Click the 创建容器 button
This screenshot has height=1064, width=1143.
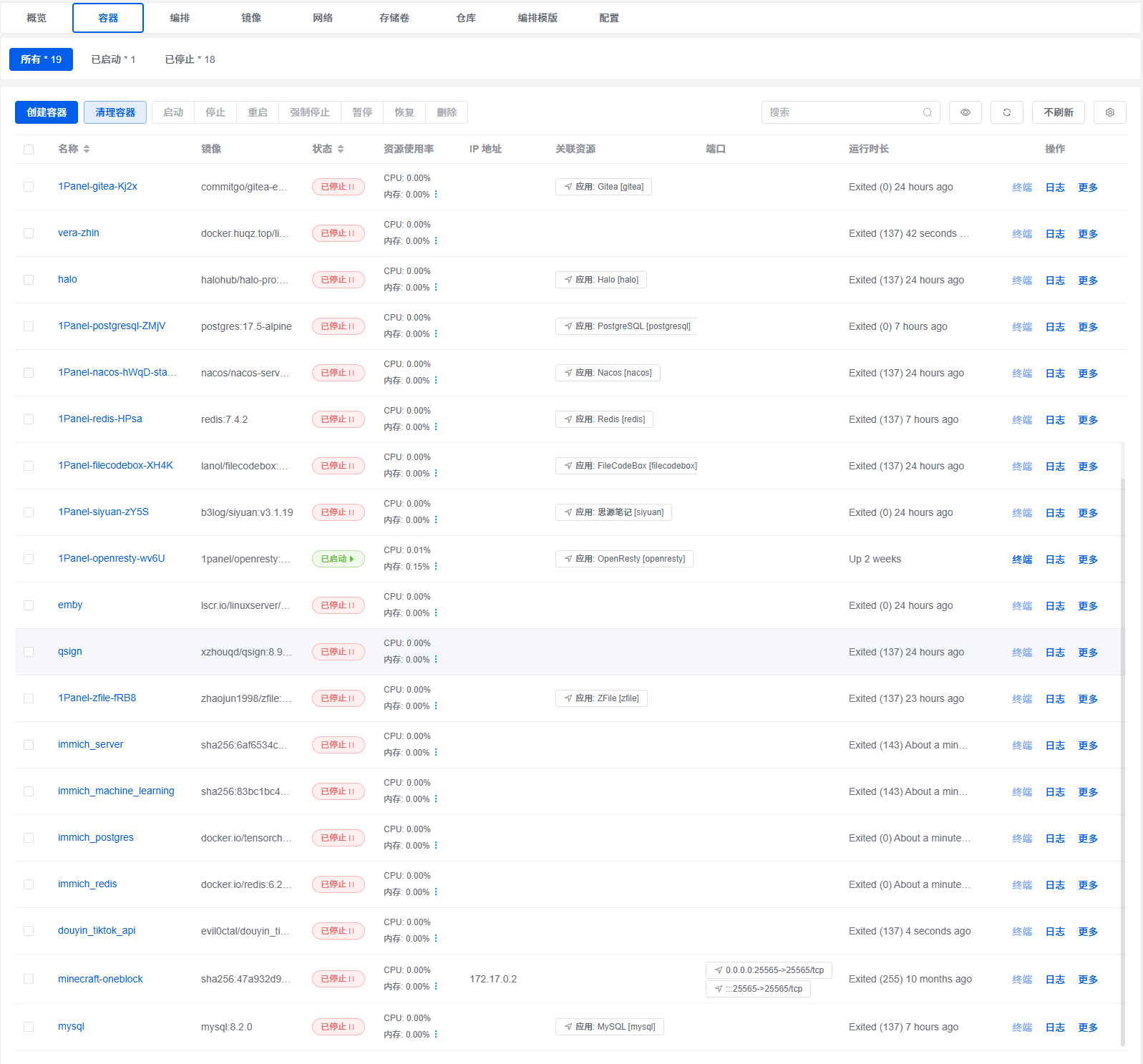(47, 112)
